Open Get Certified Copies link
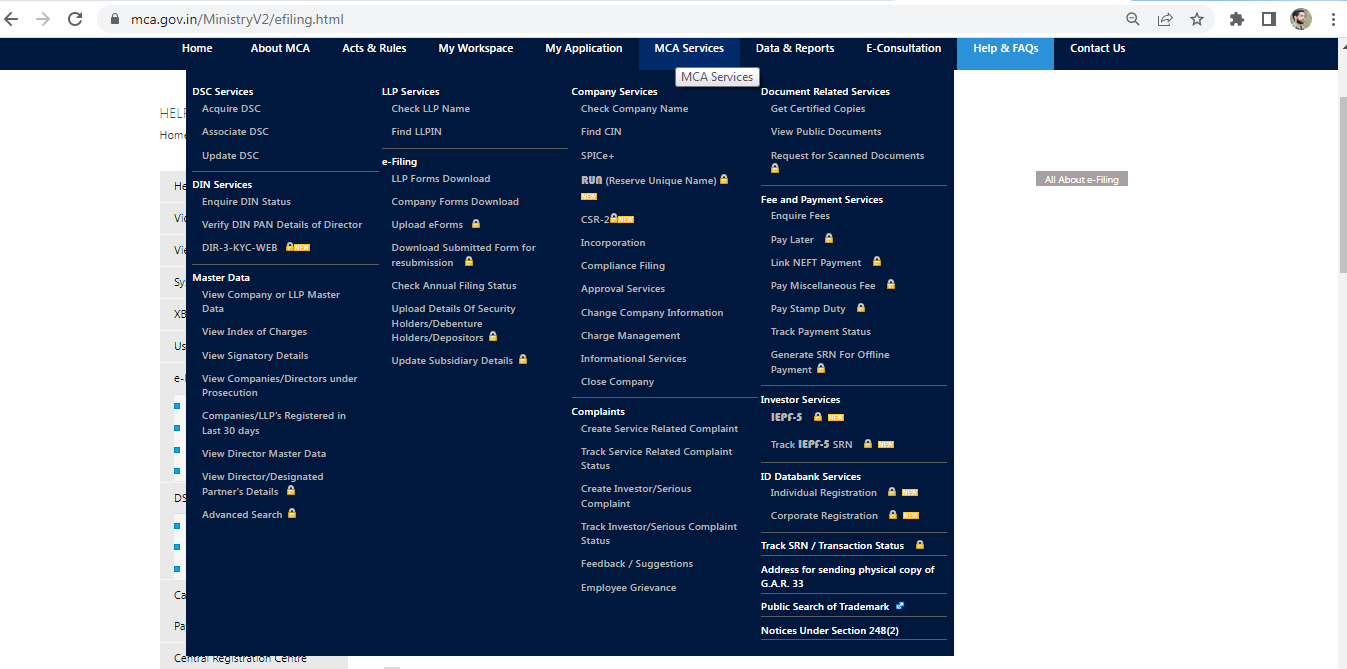 (x=818, y=108)
